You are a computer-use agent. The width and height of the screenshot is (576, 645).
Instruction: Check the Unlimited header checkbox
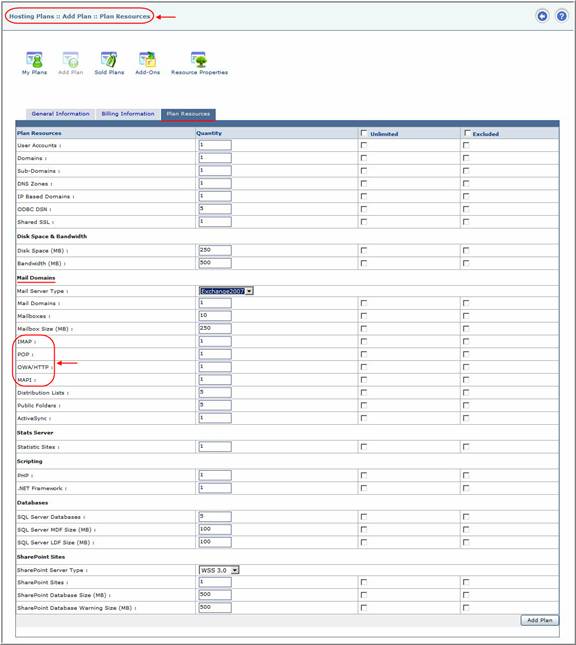point(364,133)
